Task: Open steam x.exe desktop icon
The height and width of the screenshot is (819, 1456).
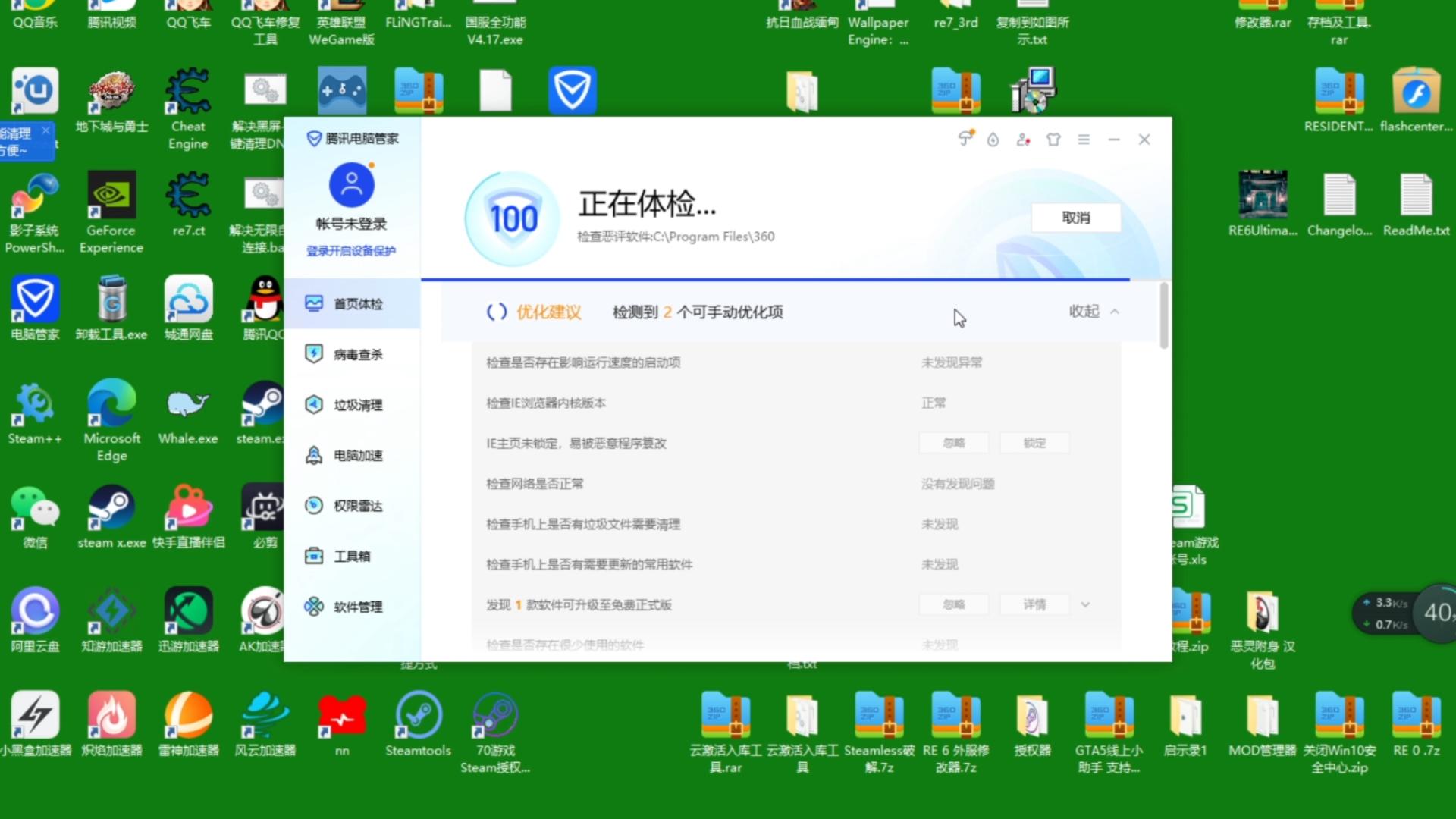Action: tap(111, 516)
